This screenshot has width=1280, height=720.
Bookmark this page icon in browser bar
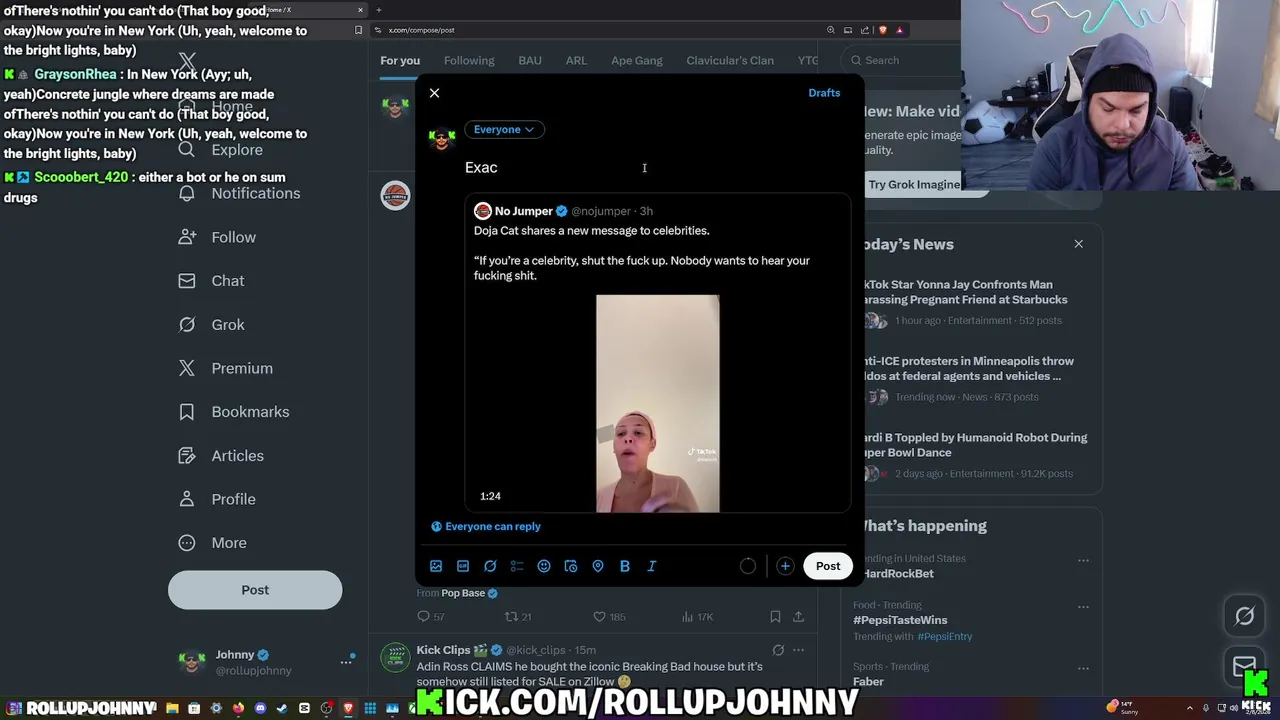point(358,30)
